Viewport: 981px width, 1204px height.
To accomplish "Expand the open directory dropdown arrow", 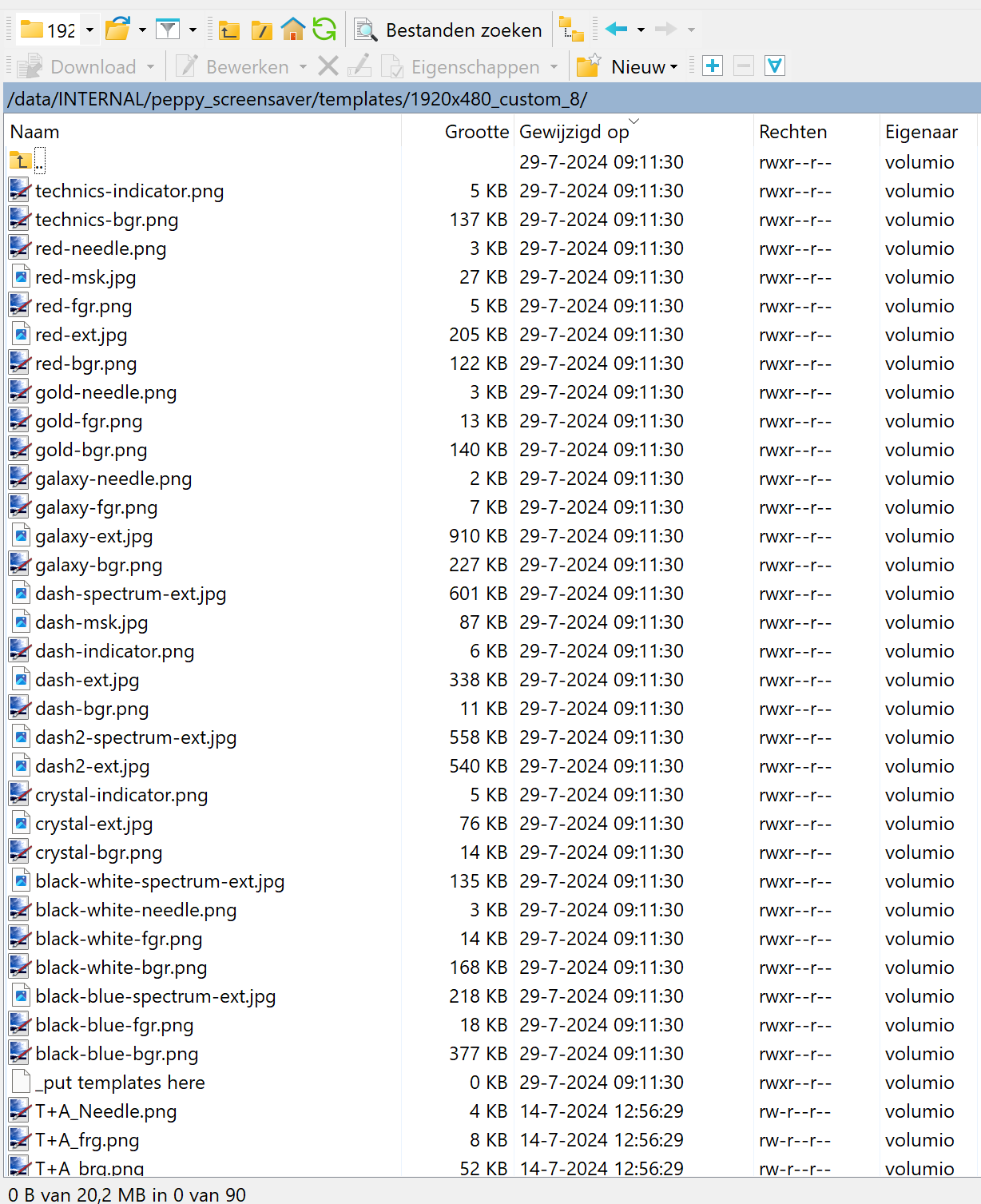I will tap(142, 30).
